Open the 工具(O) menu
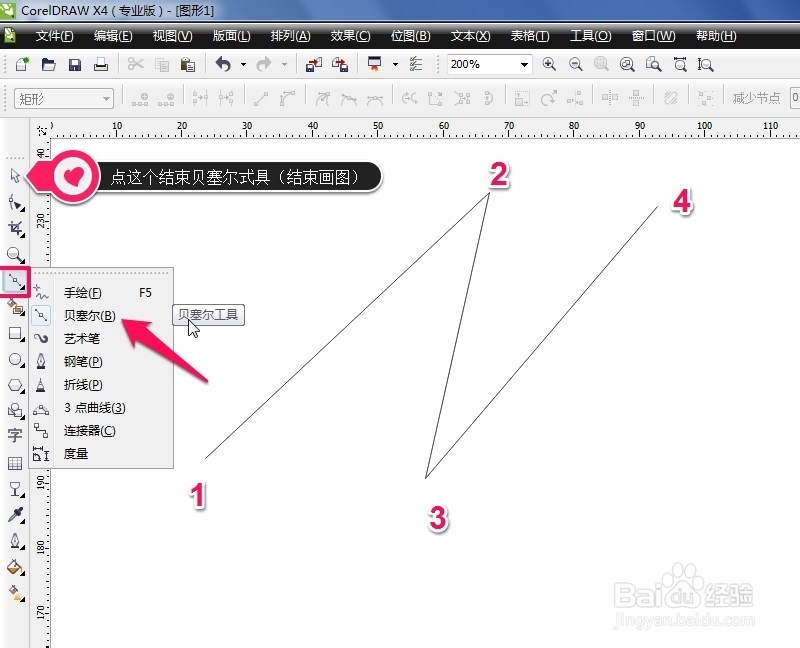Screen dimensions: 800x648 590,36
